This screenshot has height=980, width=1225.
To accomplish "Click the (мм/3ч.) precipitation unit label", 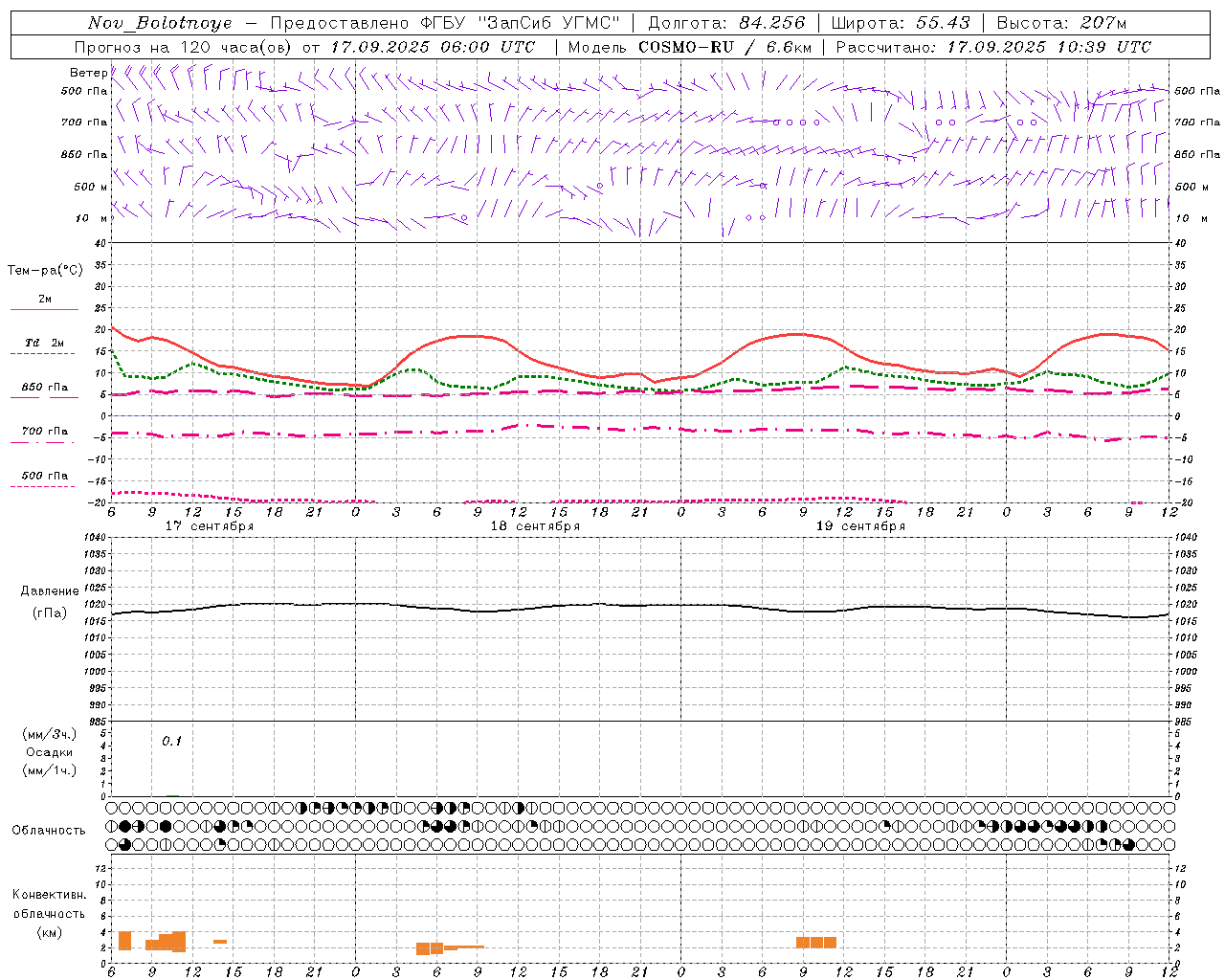I will point(50,734).
